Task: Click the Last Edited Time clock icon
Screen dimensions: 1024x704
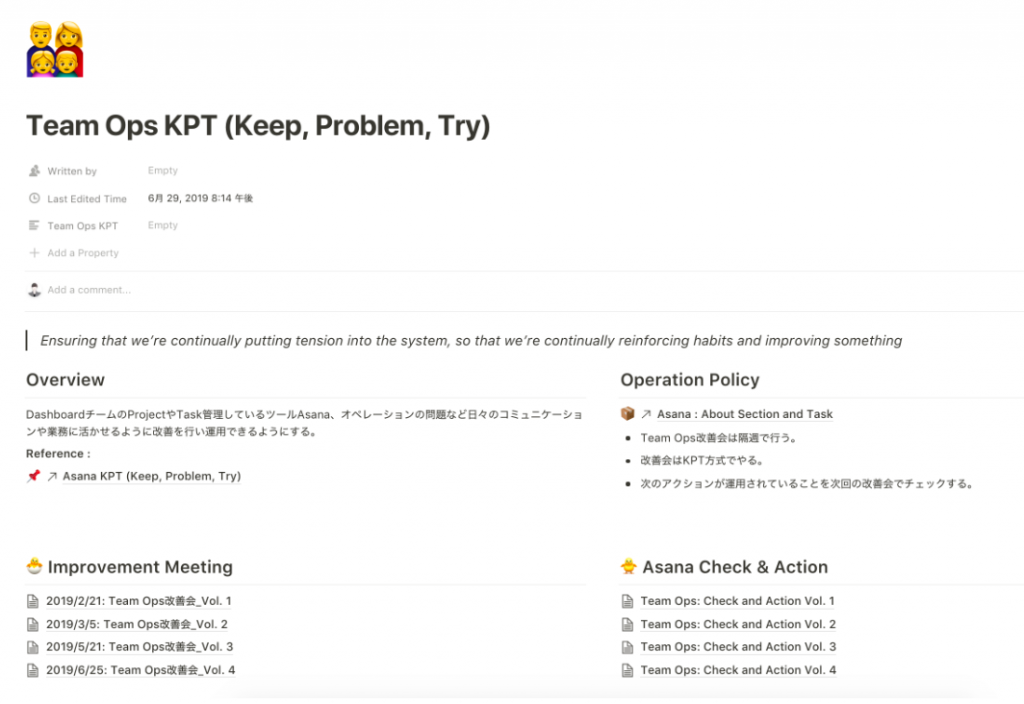Action: pos(35,199)
